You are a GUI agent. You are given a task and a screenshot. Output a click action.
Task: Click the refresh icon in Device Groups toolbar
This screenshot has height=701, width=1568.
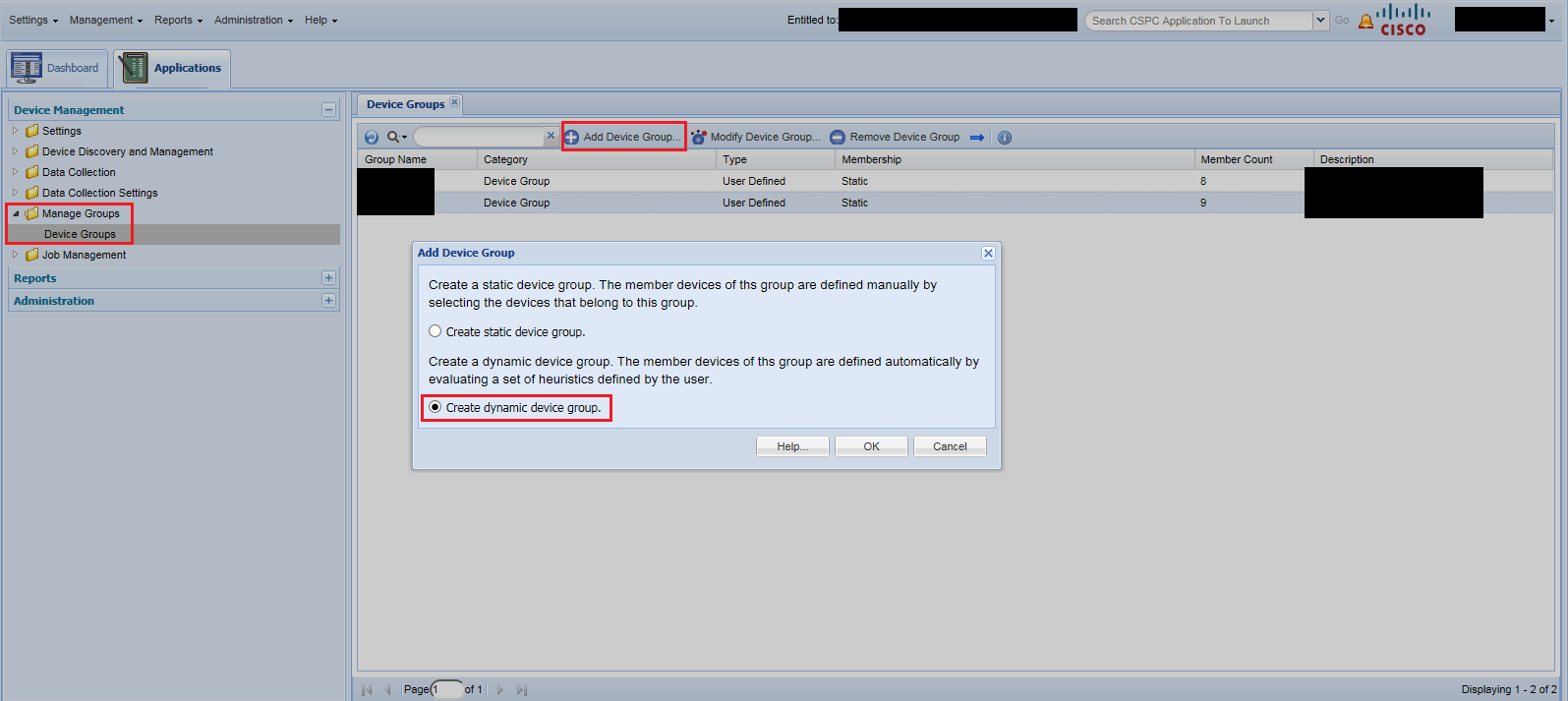(372, 138)
